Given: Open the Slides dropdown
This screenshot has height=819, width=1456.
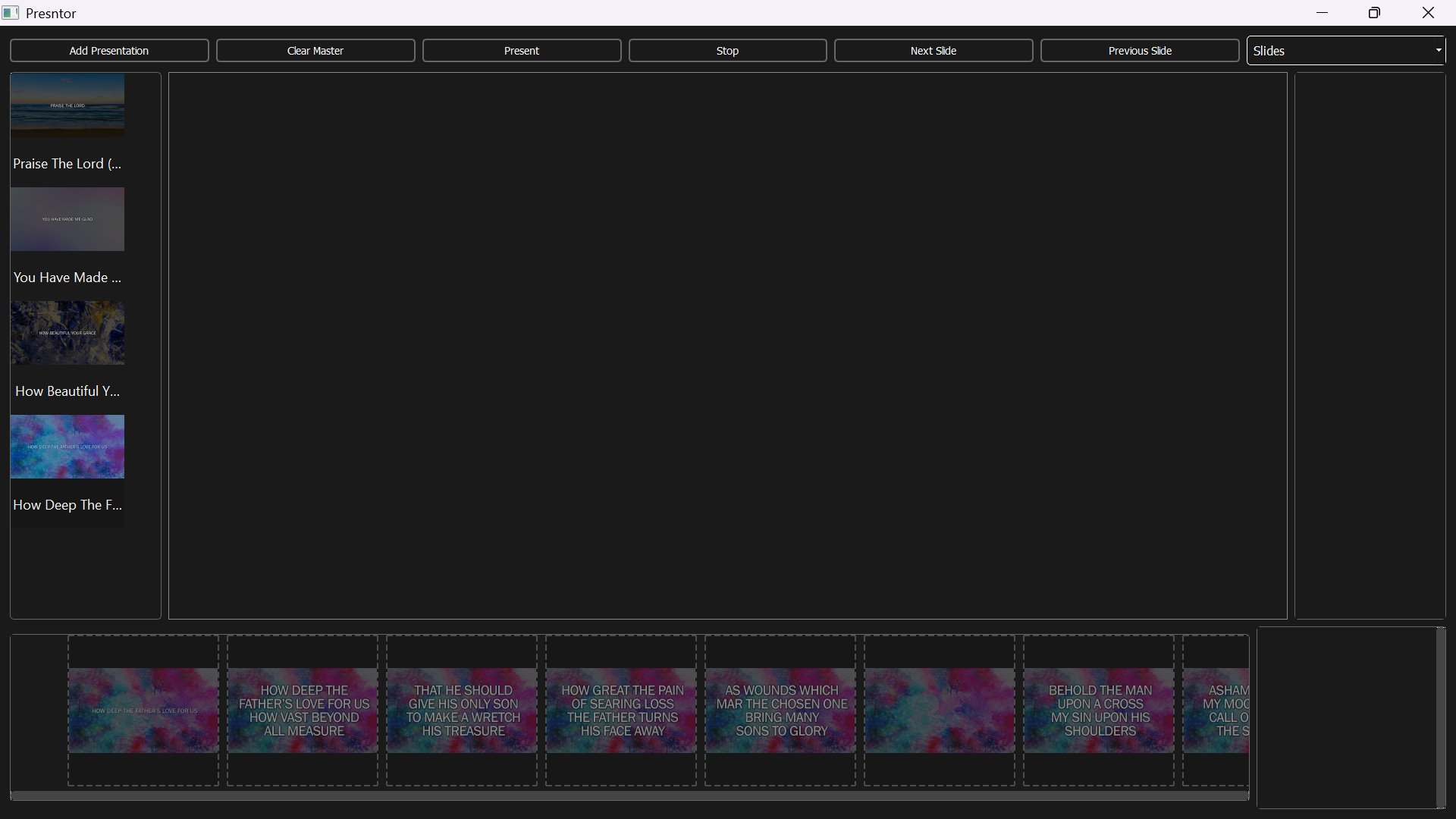Looking at the screenshot, I should pyautogui.click(x=1346, y=50).
